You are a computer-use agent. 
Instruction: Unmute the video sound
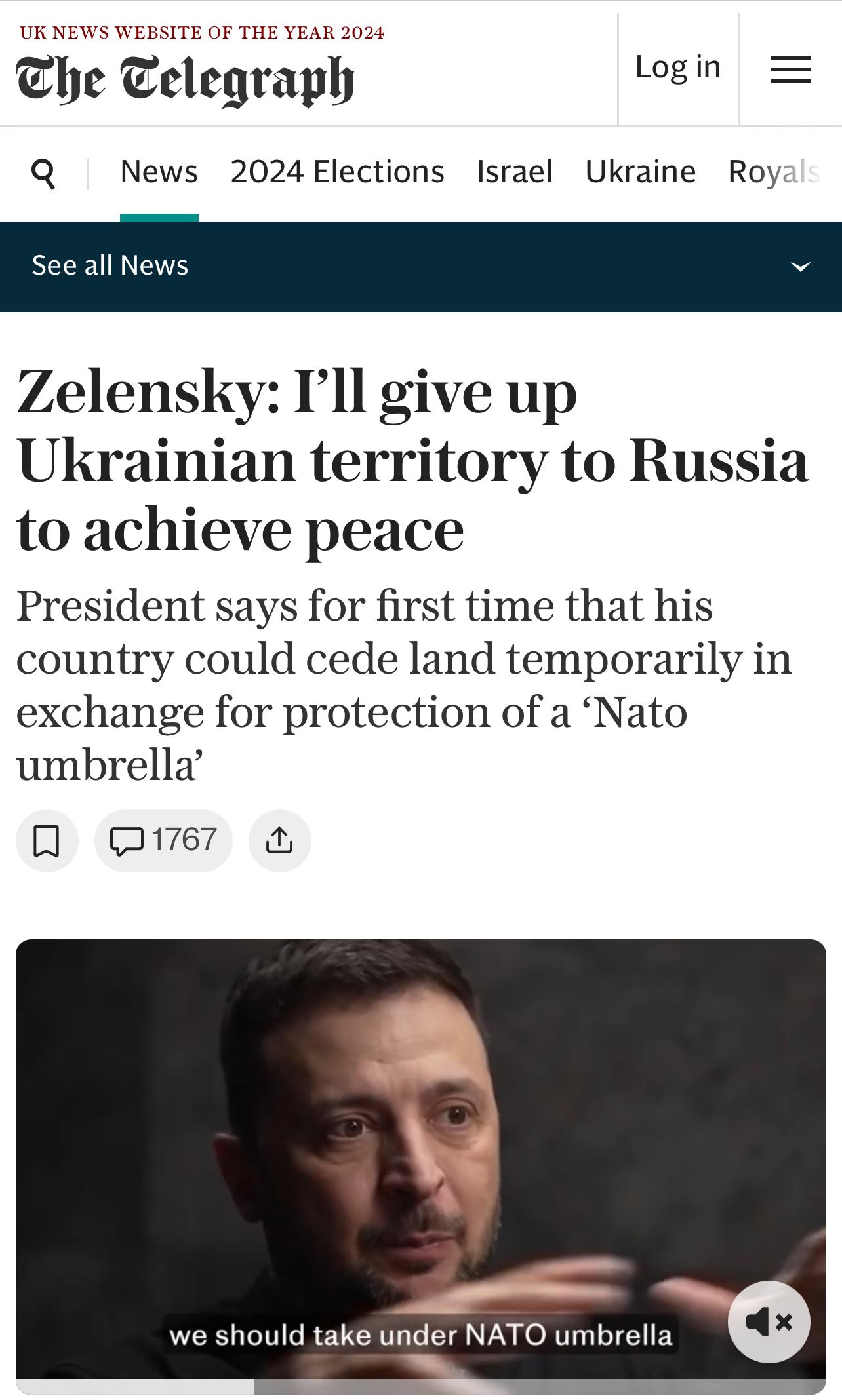(769, 1322)
